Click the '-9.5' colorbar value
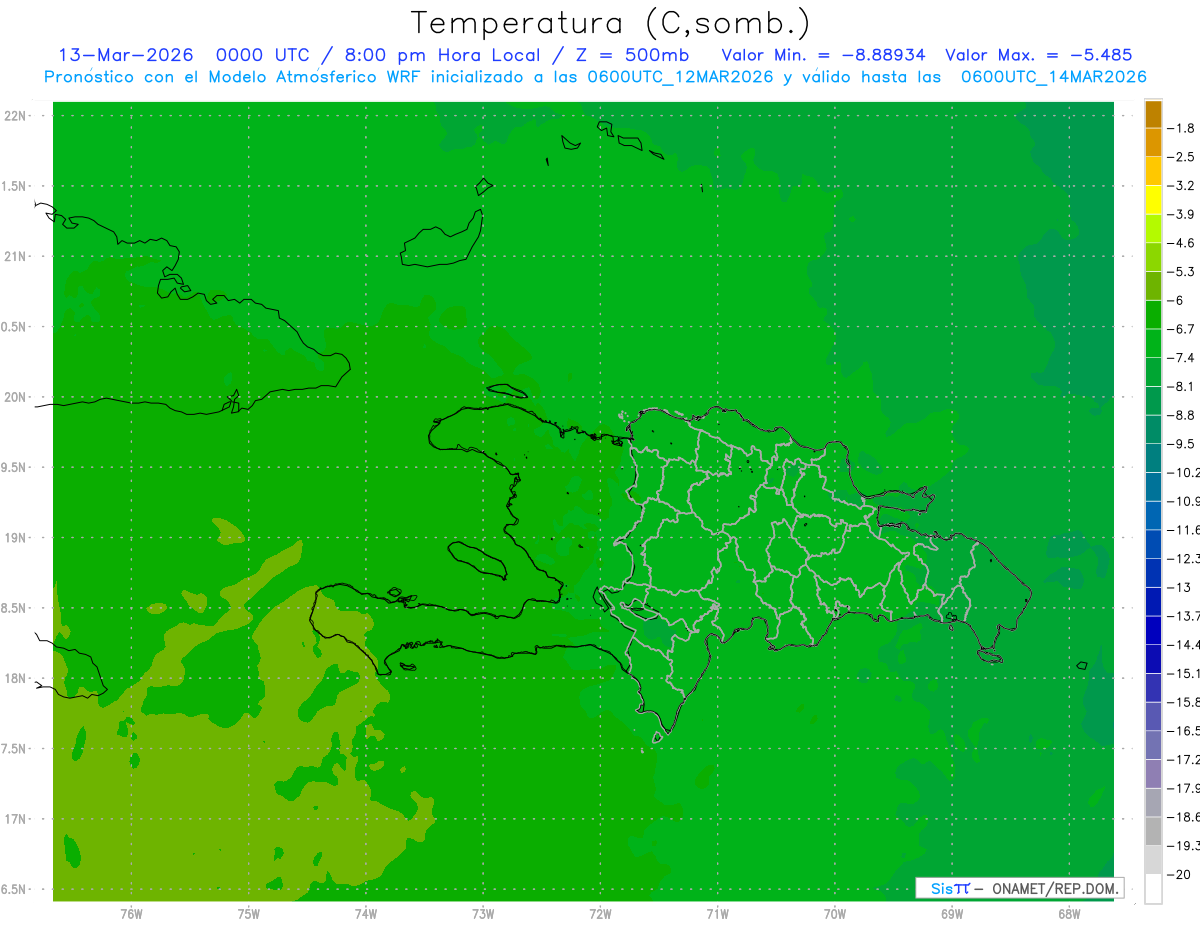The image size is (1200, 927). pos(1181,444)
